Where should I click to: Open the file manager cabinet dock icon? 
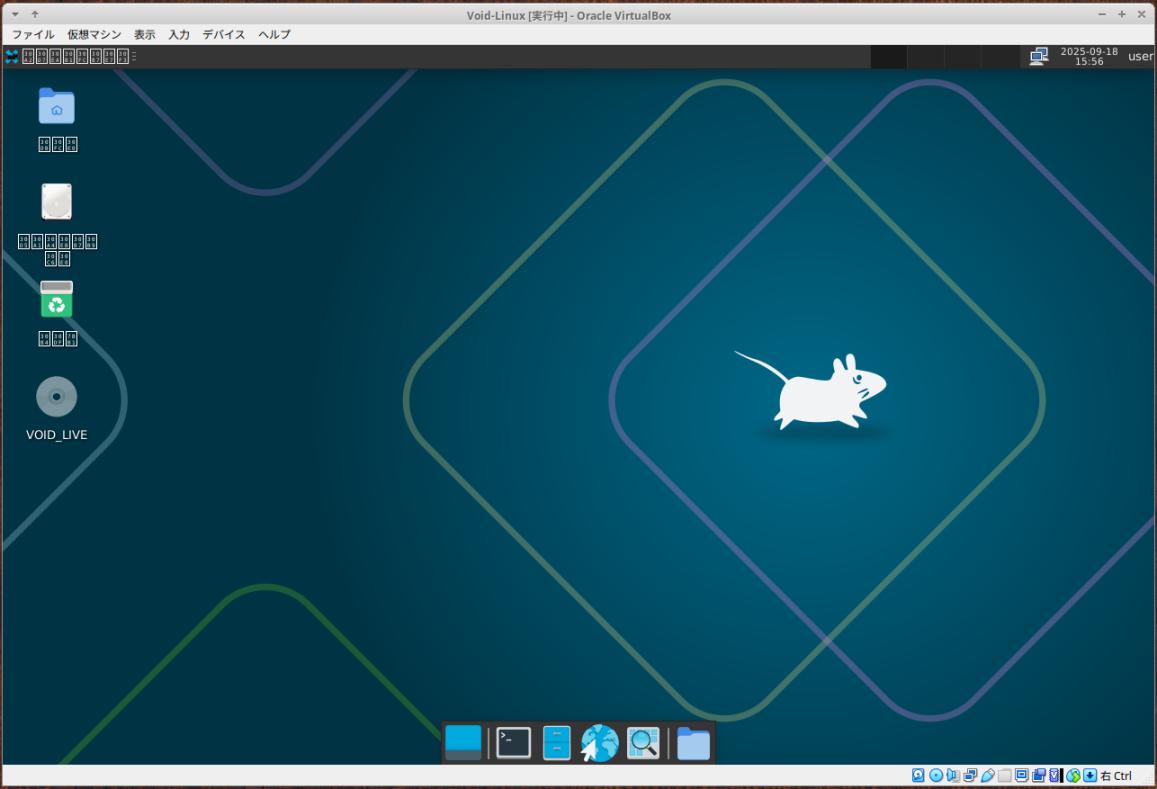tap(556, 743)
